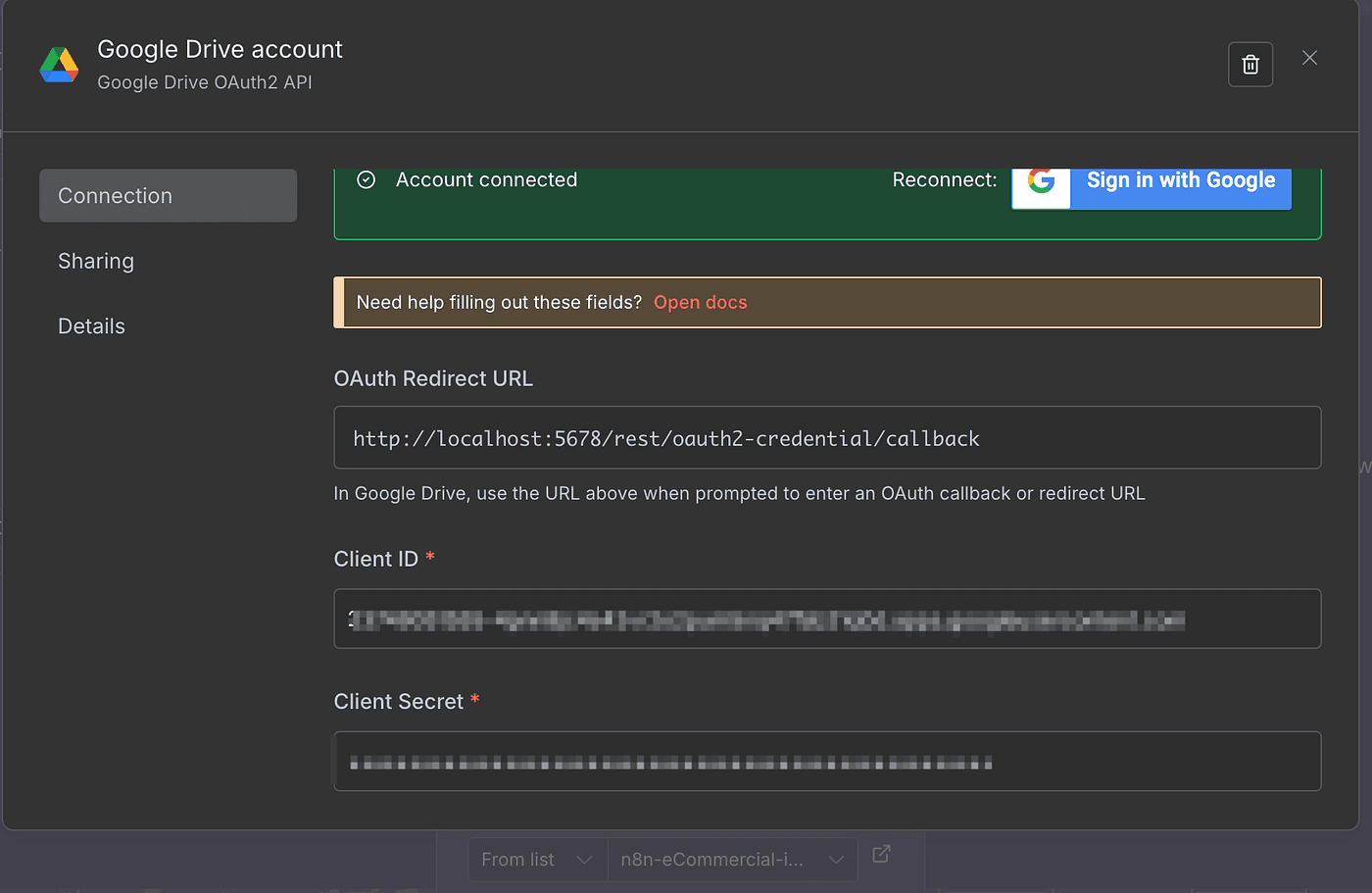Go to the Details tab
The height and width of the screenshot is (893, 1372).
91,326
